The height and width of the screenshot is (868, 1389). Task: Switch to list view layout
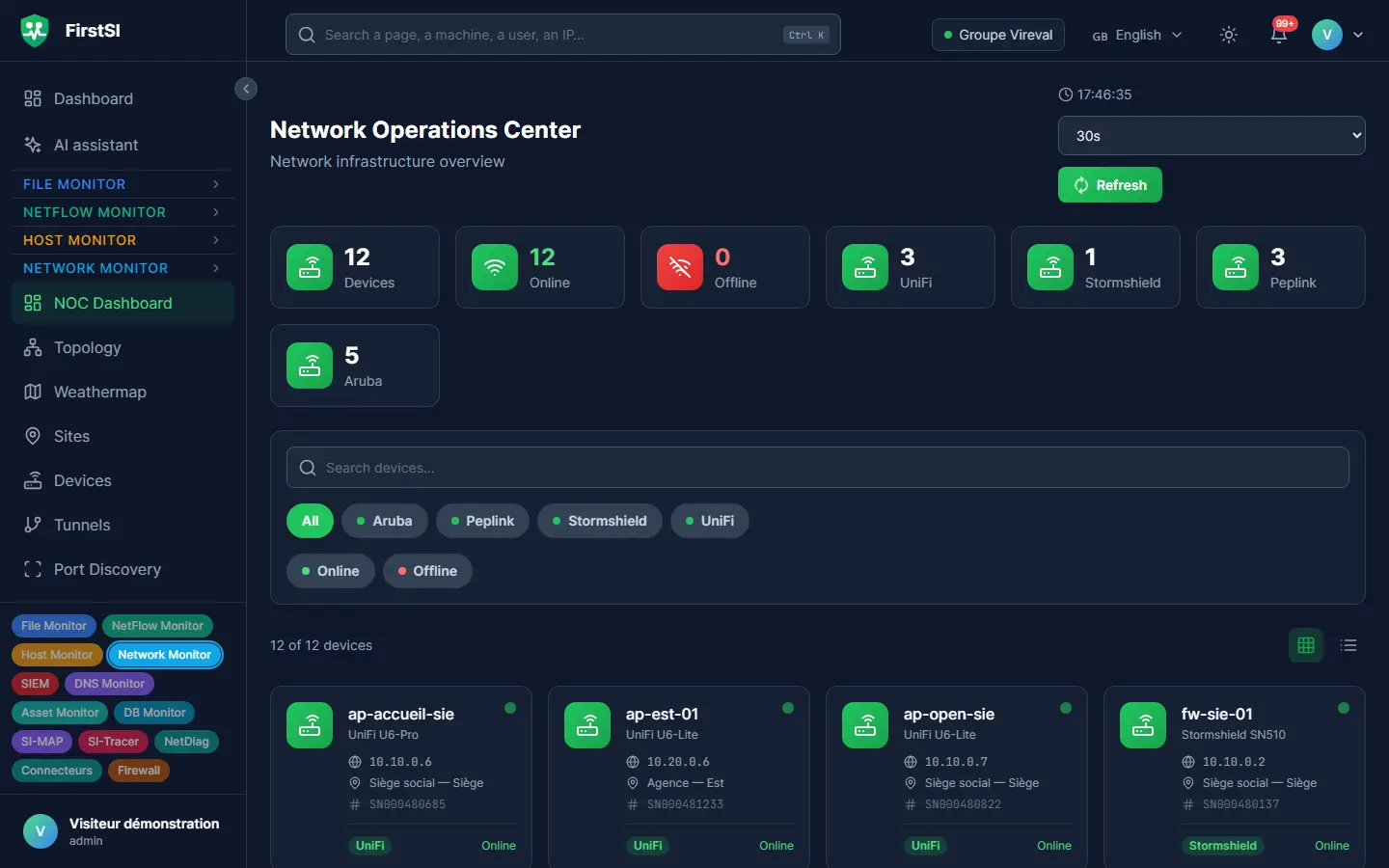(x=1348, y=645)
